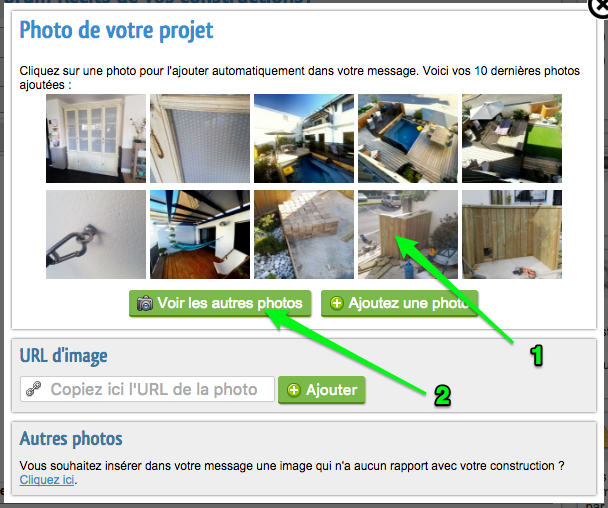Click the Ajouter URL button
Viewport: 608px width, 508px height.
(x=321, y=390)
